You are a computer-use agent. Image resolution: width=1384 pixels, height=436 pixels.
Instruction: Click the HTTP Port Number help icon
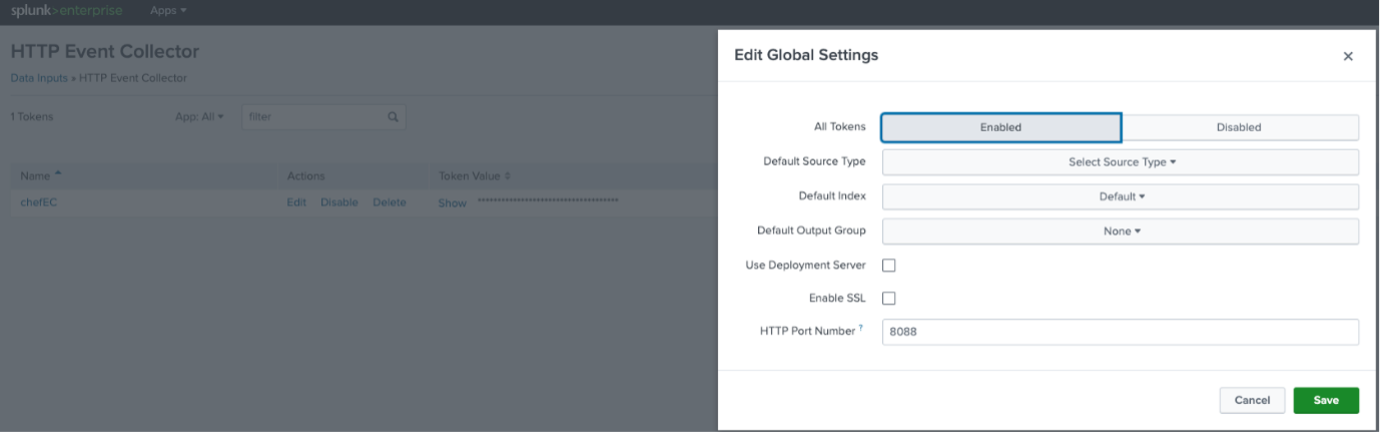[x=861, y=328]
